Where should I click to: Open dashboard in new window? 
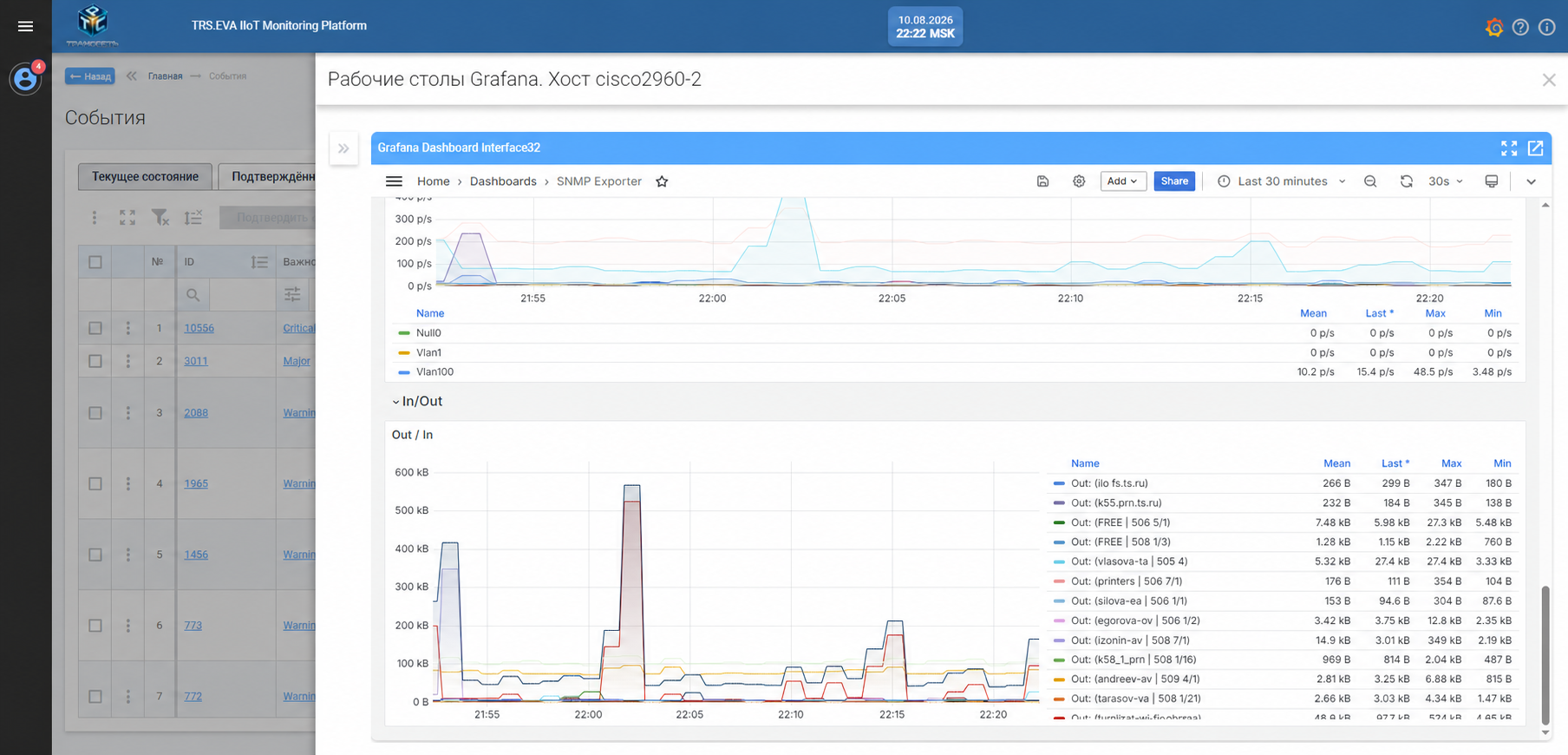pyautogui.click(x=1535, y=148)
